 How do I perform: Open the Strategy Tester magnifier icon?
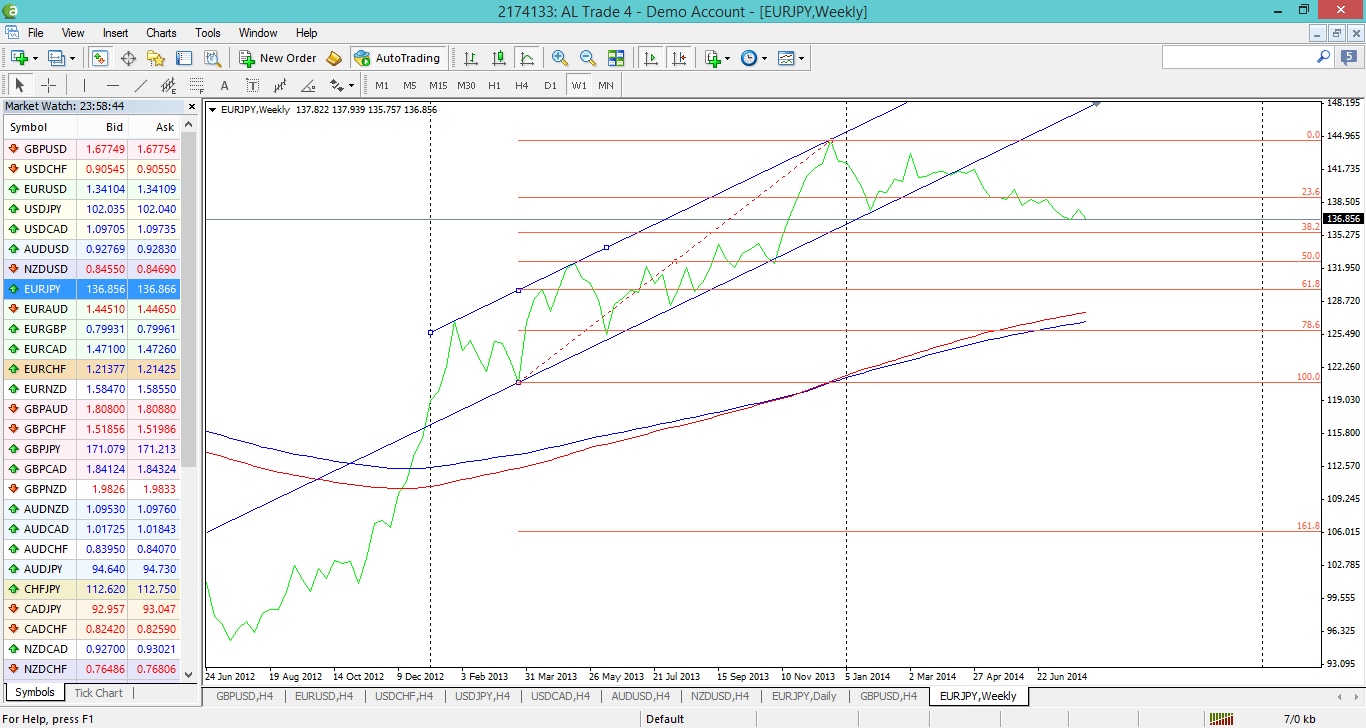point(212,58)
